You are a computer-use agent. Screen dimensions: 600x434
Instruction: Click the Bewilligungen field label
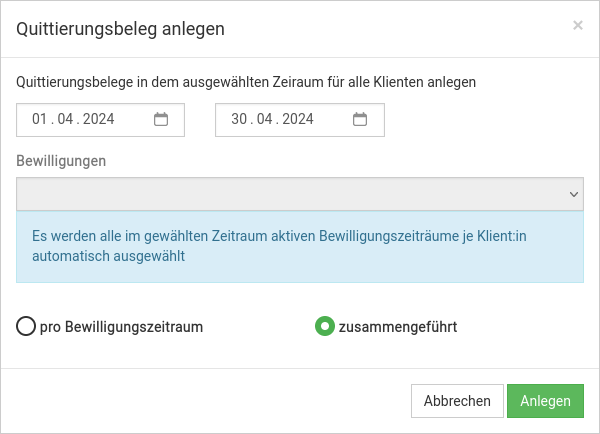61,160
